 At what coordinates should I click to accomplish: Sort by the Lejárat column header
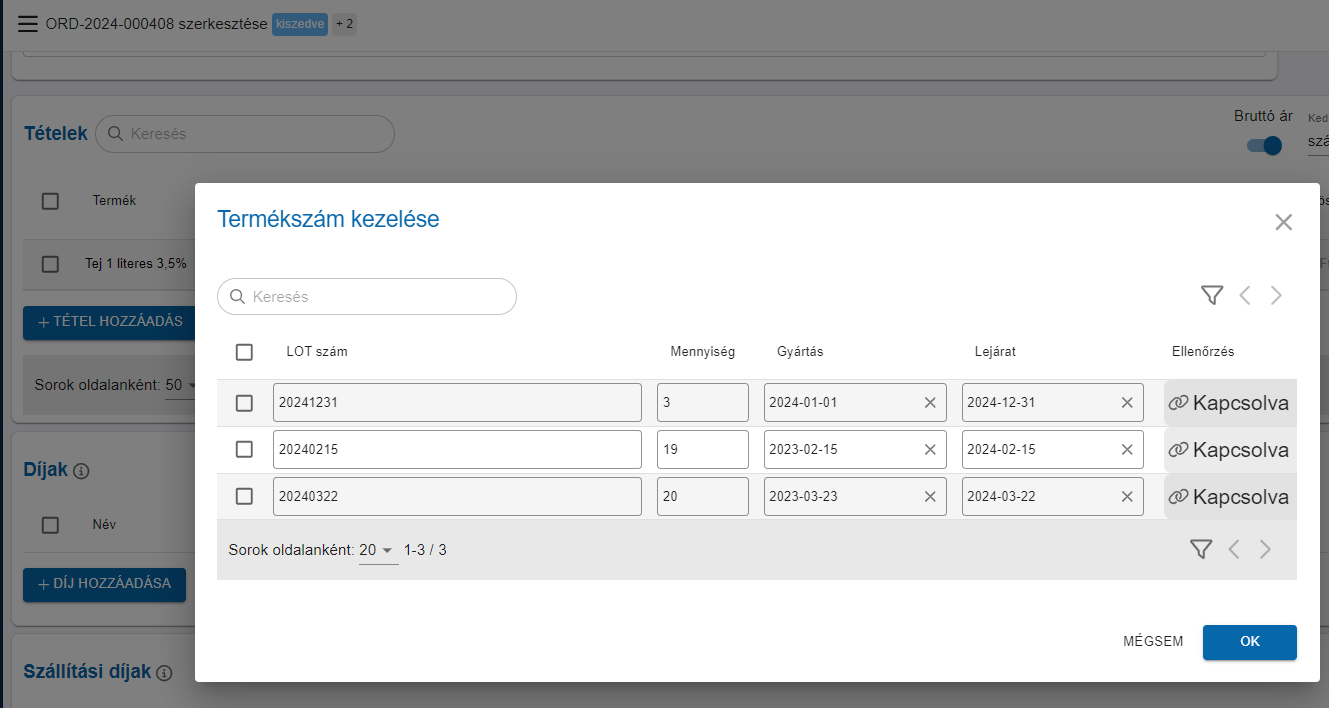tap(995, 352)
